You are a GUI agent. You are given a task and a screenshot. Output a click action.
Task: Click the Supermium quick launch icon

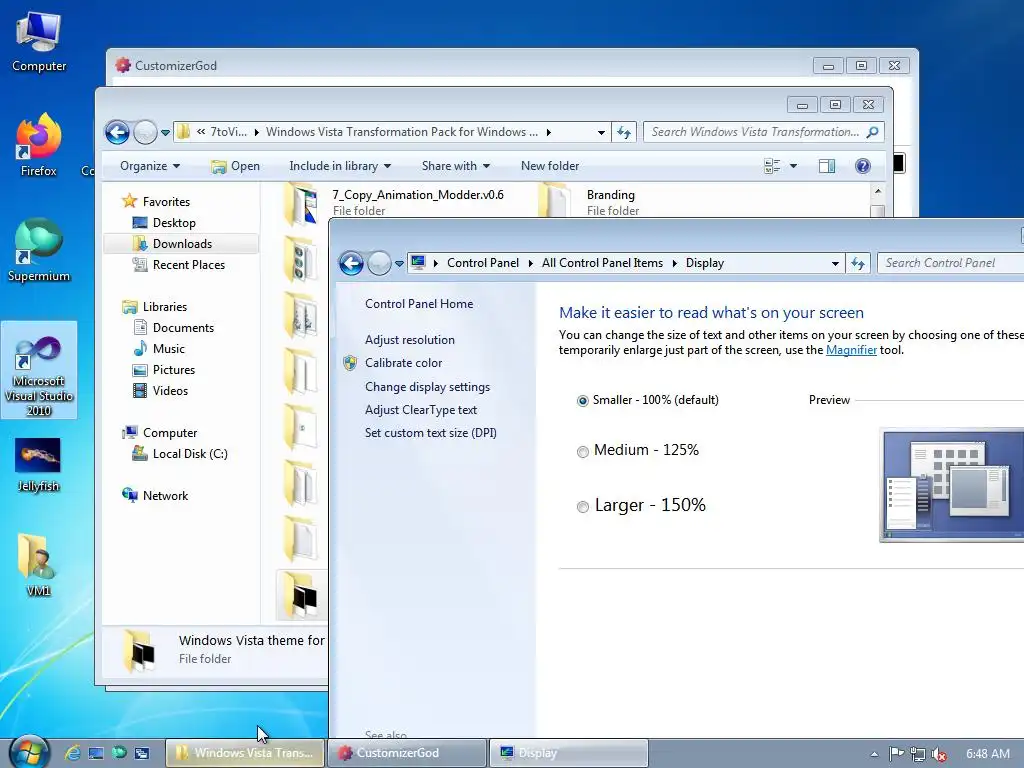(119, 753)
